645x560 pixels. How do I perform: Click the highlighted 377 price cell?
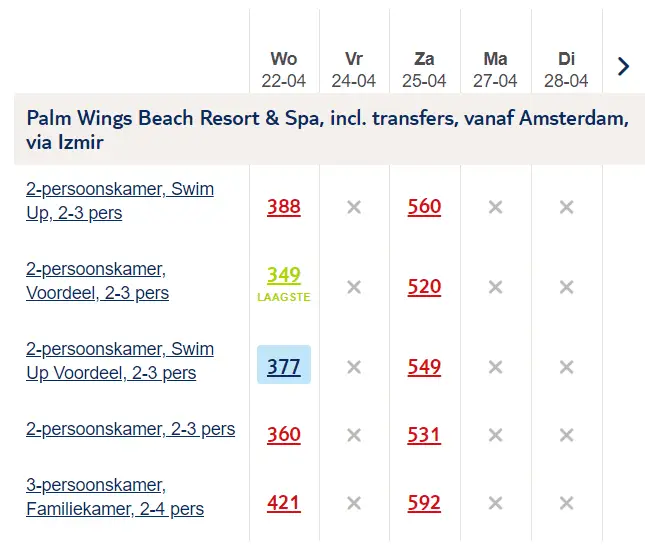click(284, 365)
